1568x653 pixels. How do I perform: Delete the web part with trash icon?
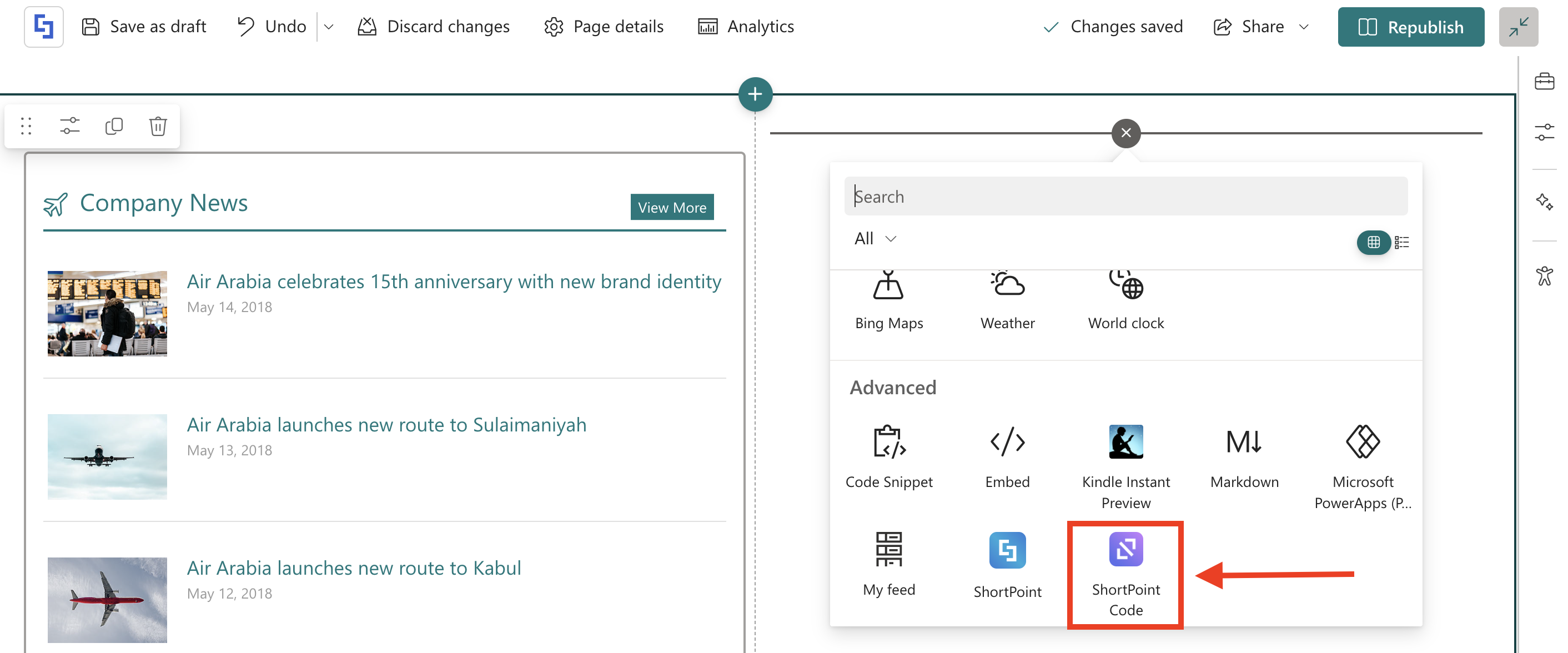158,126
